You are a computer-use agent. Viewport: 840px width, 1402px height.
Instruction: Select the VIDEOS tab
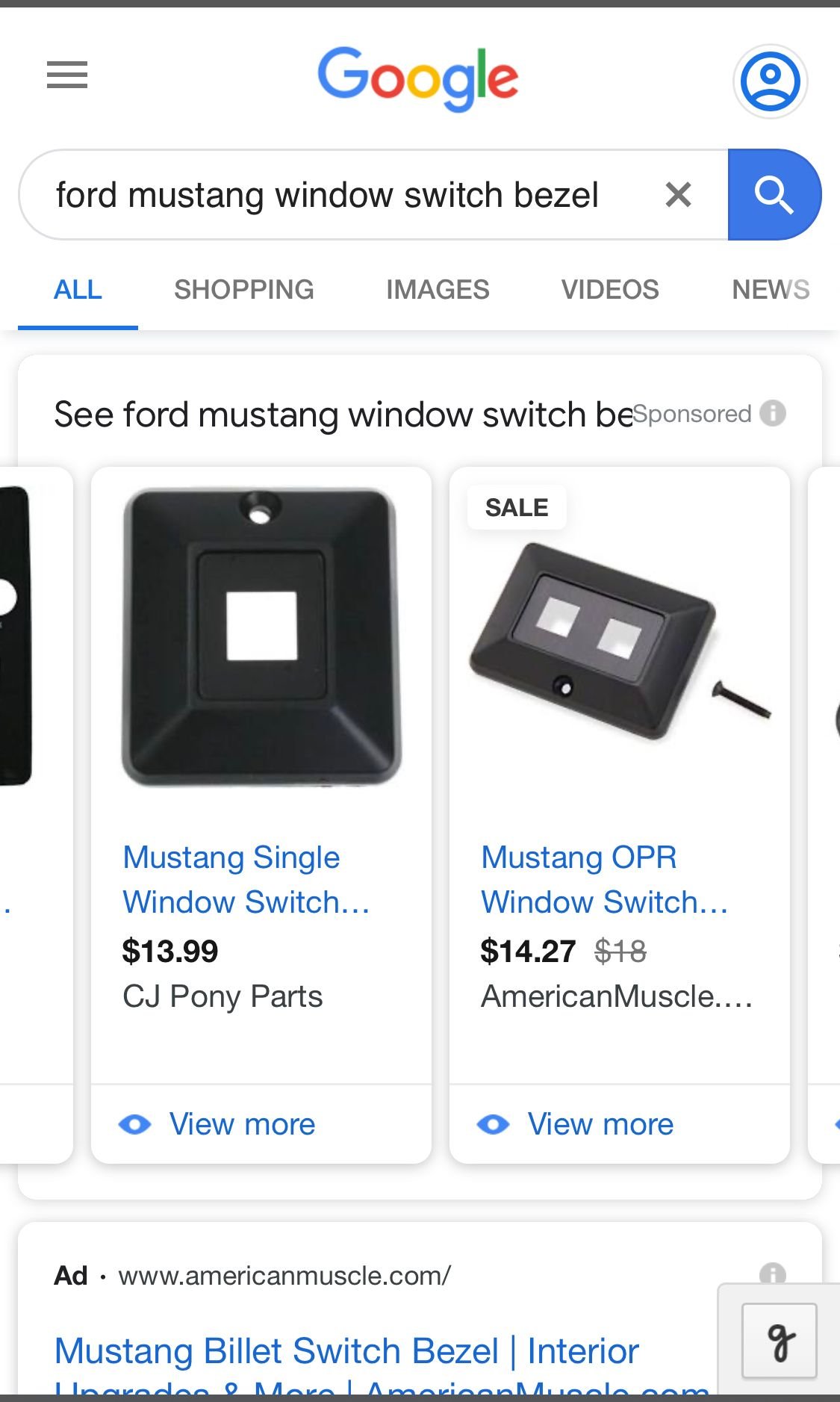tap(610, 289)
